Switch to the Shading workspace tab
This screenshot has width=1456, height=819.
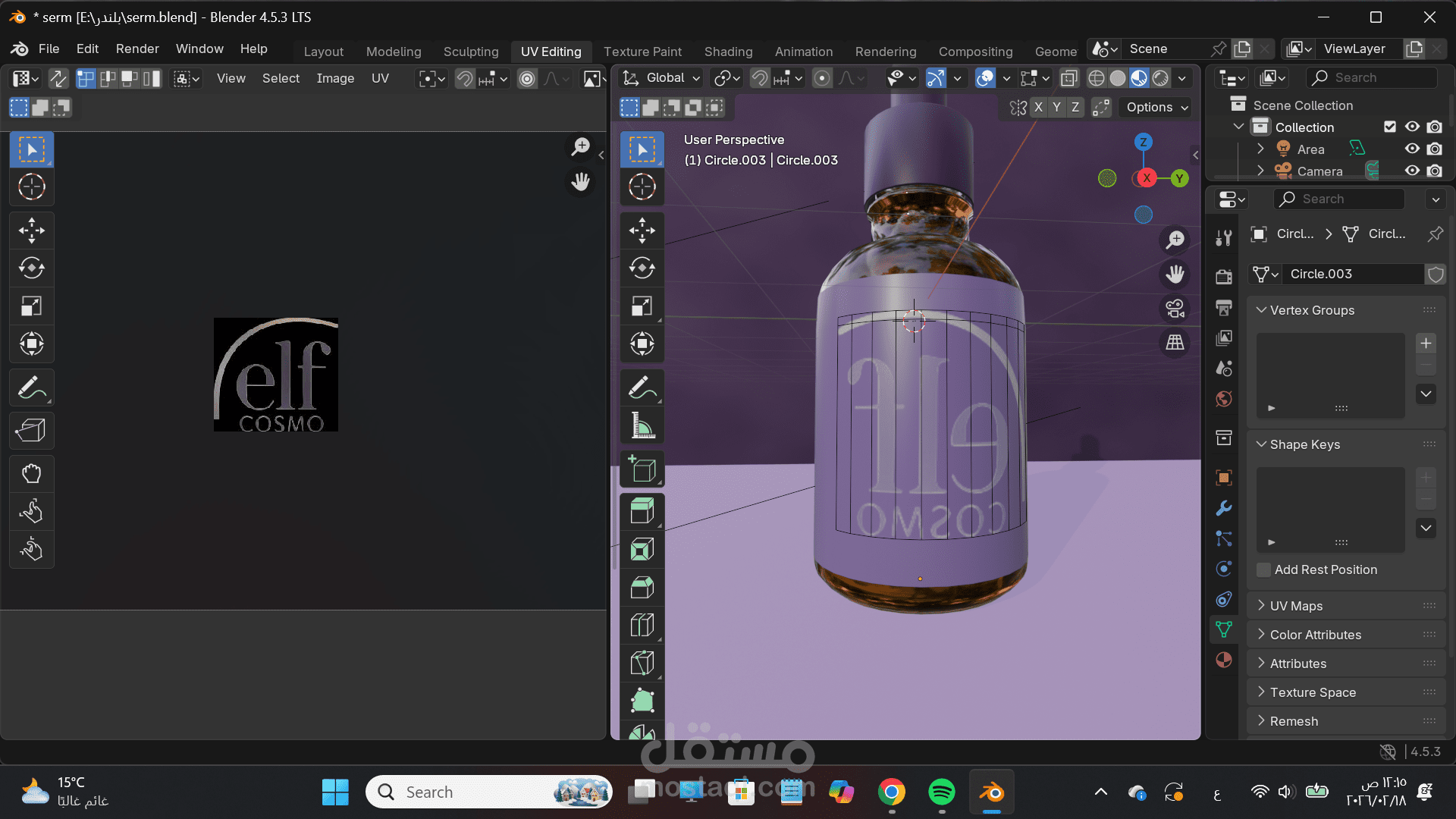pyautogui.click(x=727, y=52)
